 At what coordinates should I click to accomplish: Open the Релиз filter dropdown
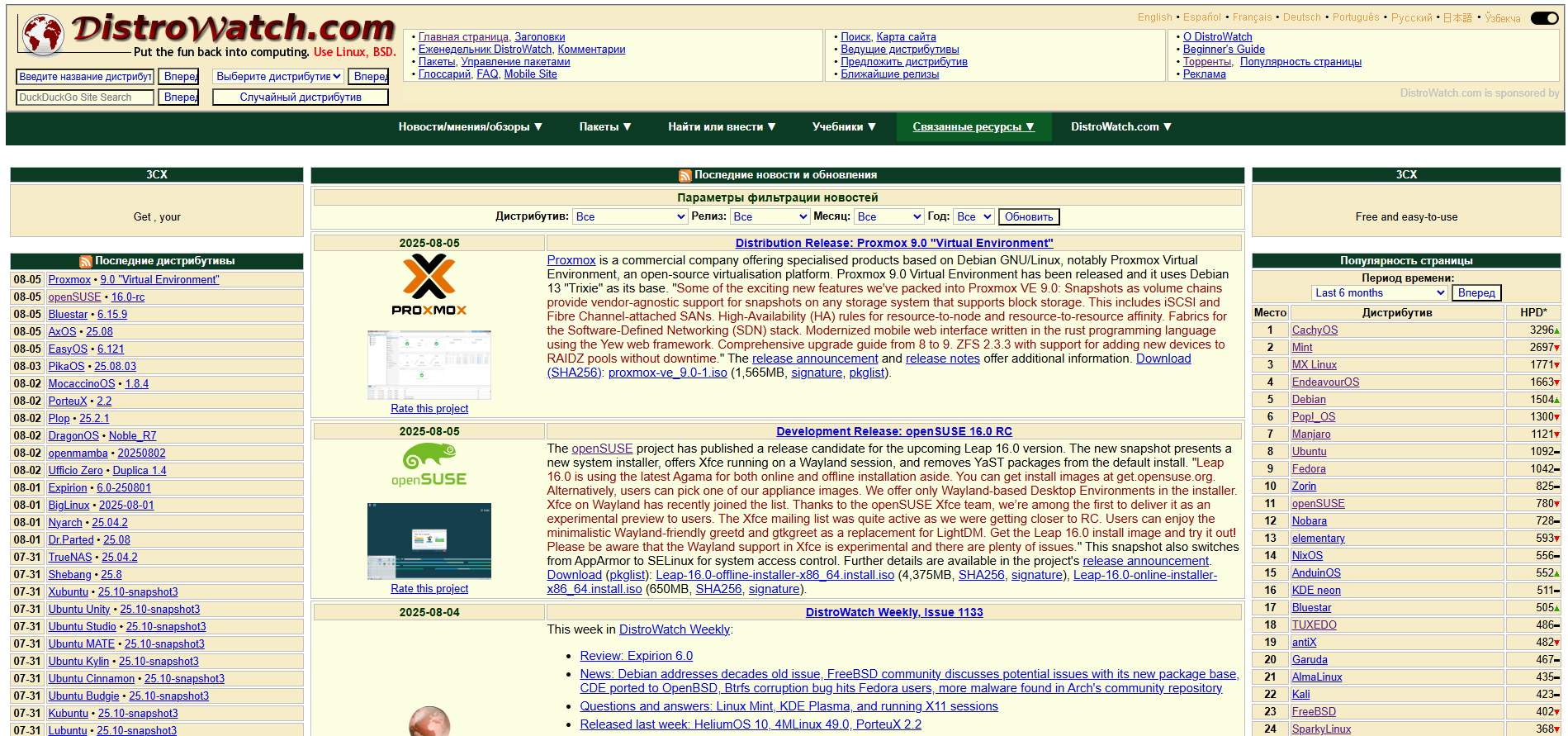[x=770, y=216]
